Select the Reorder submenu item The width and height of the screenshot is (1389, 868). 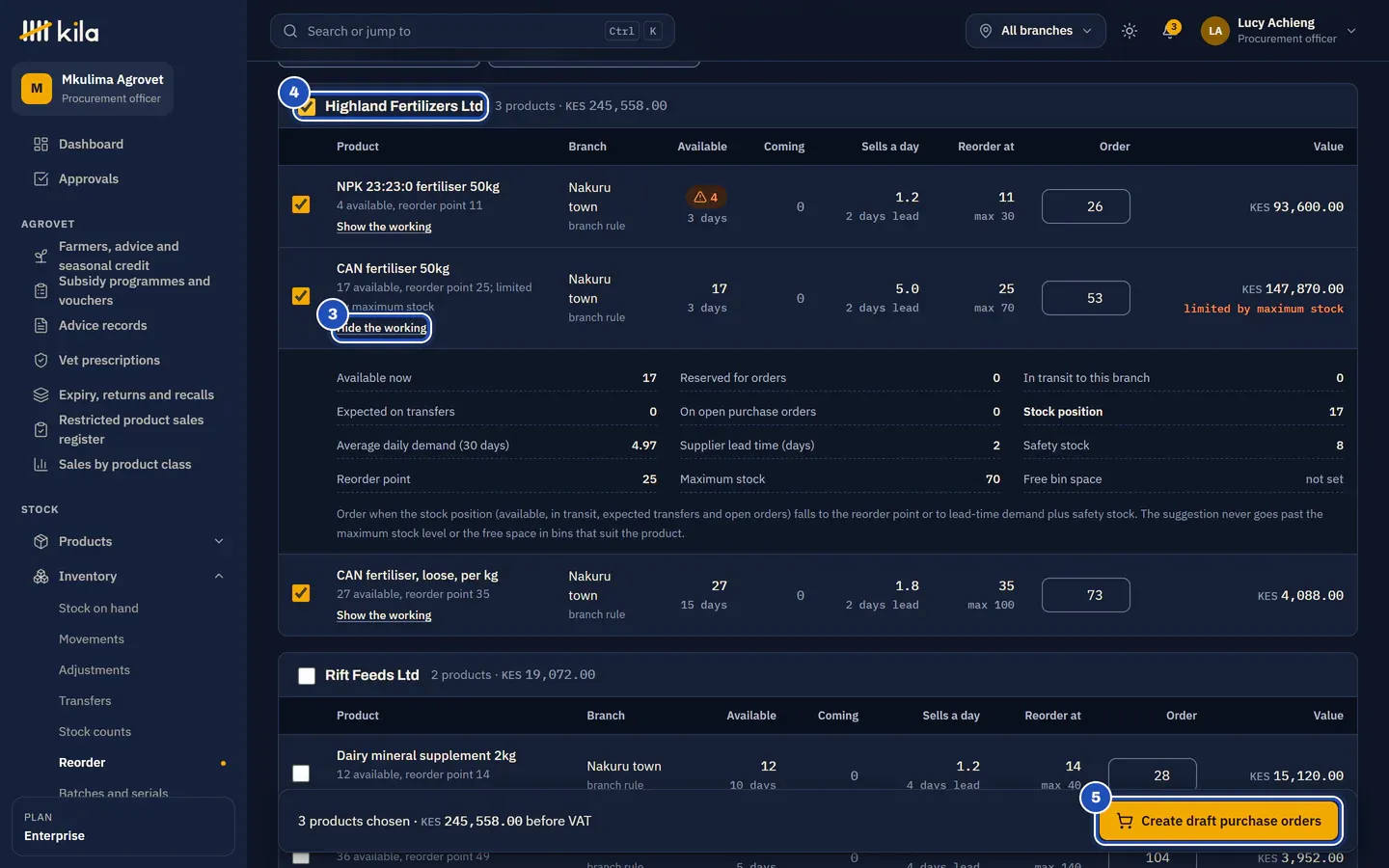coord(82,763)
